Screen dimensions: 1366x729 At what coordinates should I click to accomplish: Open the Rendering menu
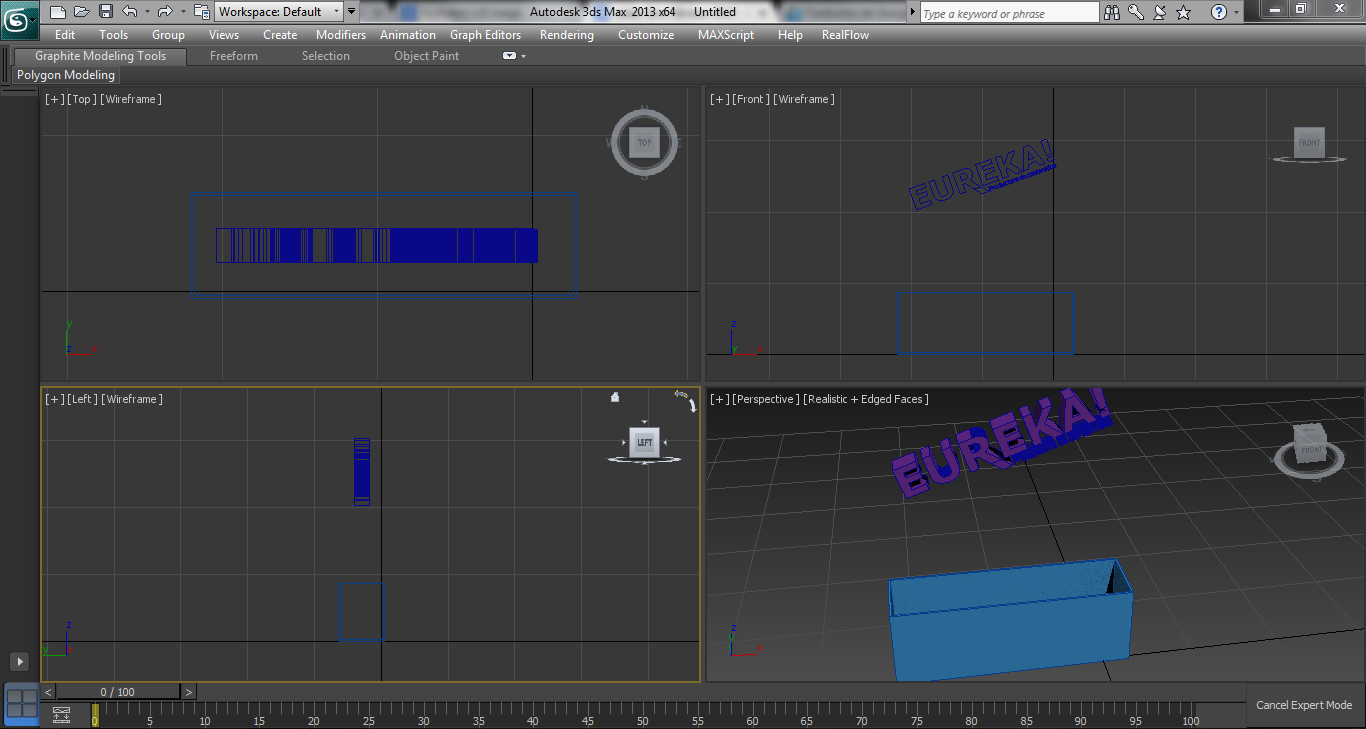pyautogui.click(x=567, y=35)
